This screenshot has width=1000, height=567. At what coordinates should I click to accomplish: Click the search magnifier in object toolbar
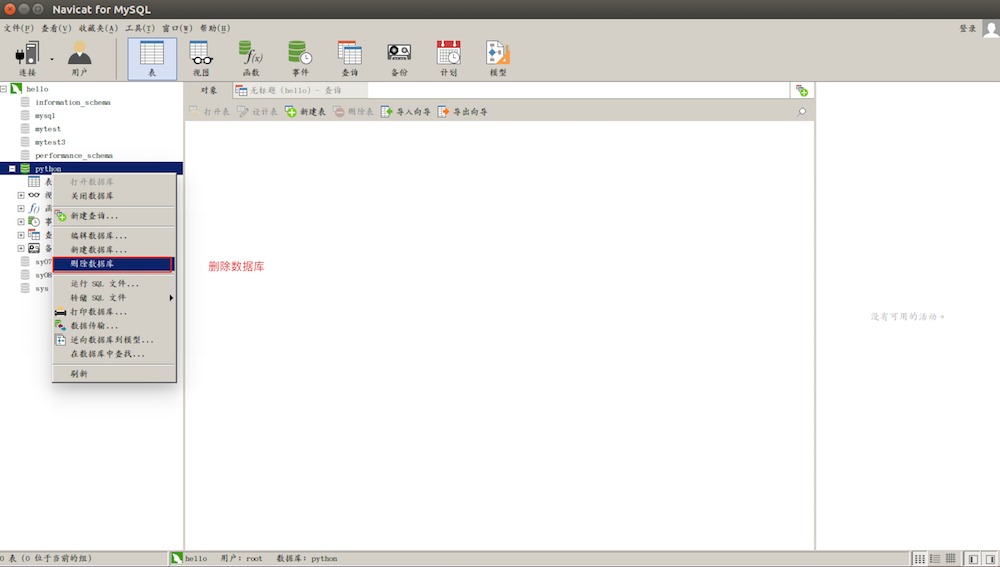click(801, 113)
